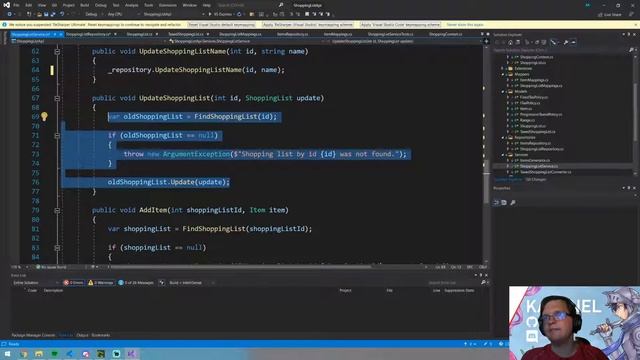Click the Never show this again link
The height and width of the screenshot is (360, 640).
click(464, 25)
